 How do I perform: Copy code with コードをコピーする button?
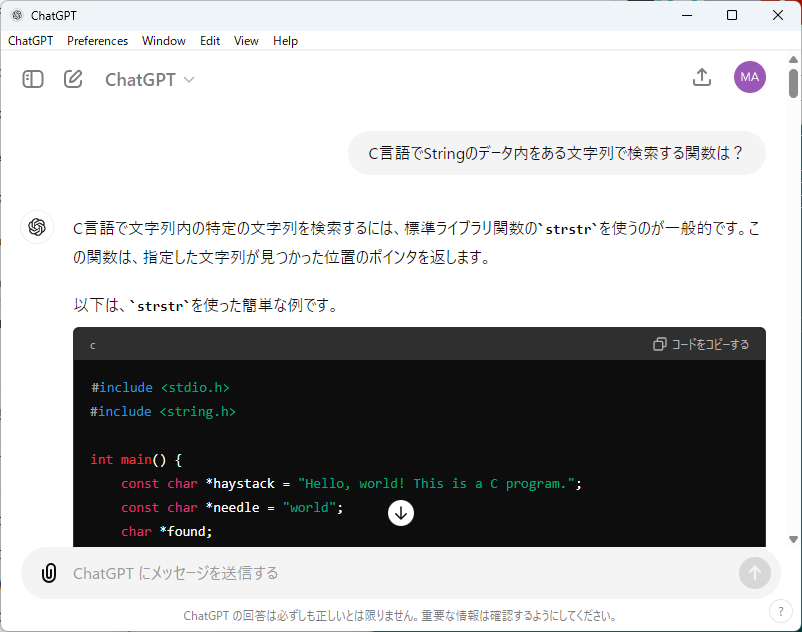point(701,344)
